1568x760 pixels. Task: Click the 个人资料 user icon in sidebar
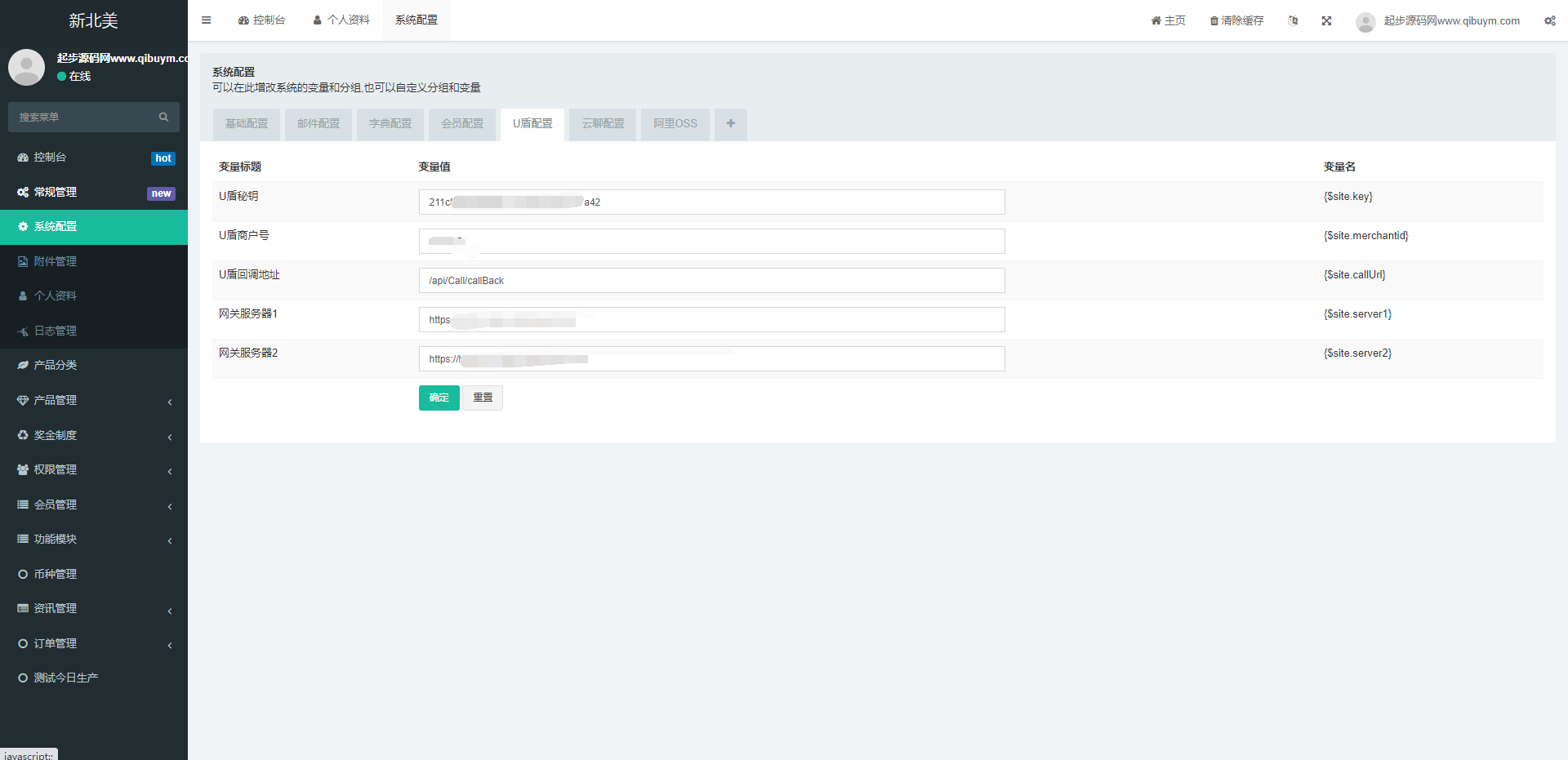23,296
